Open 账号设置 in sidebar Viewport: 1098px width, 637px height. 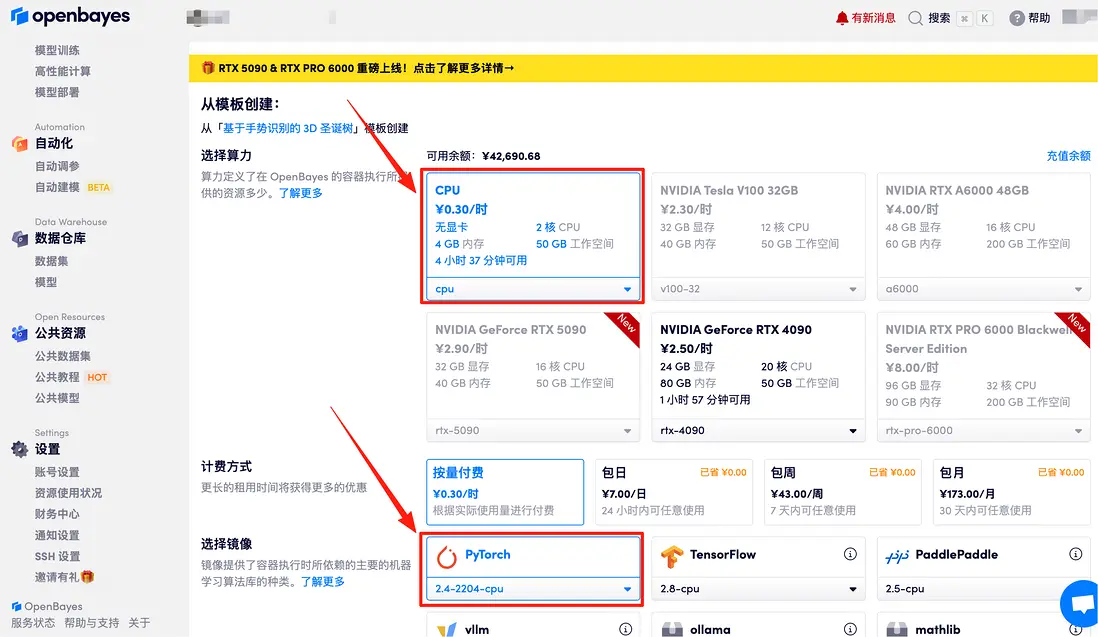(x=57, y=472)
